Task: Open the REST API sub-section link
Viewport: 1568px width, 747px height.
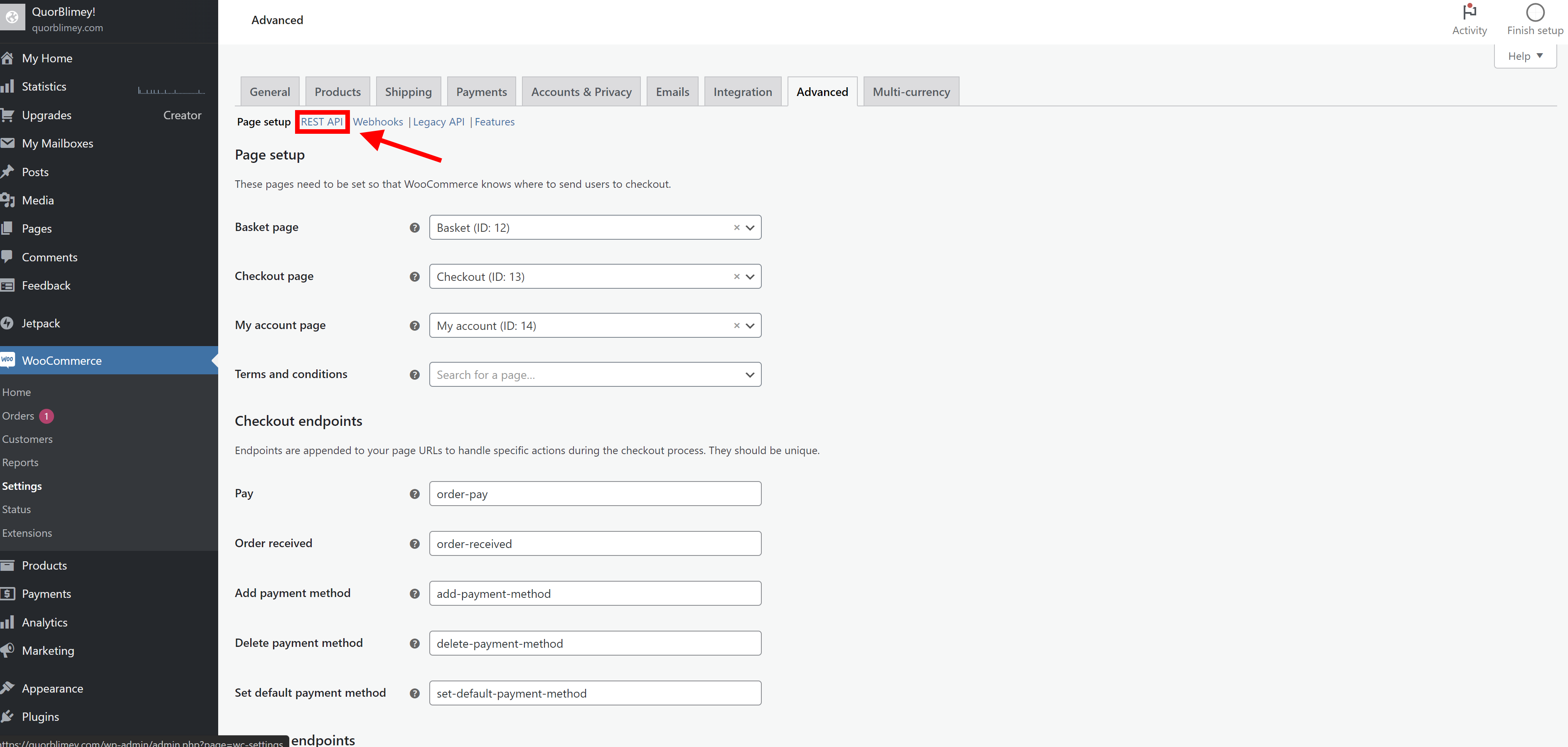Action: click(x=322, y=122)
